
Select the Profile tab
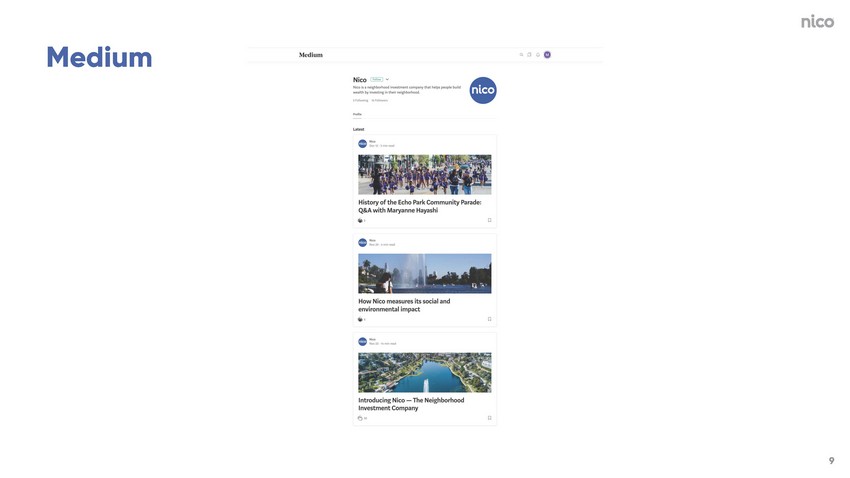[x=357, y=114]
